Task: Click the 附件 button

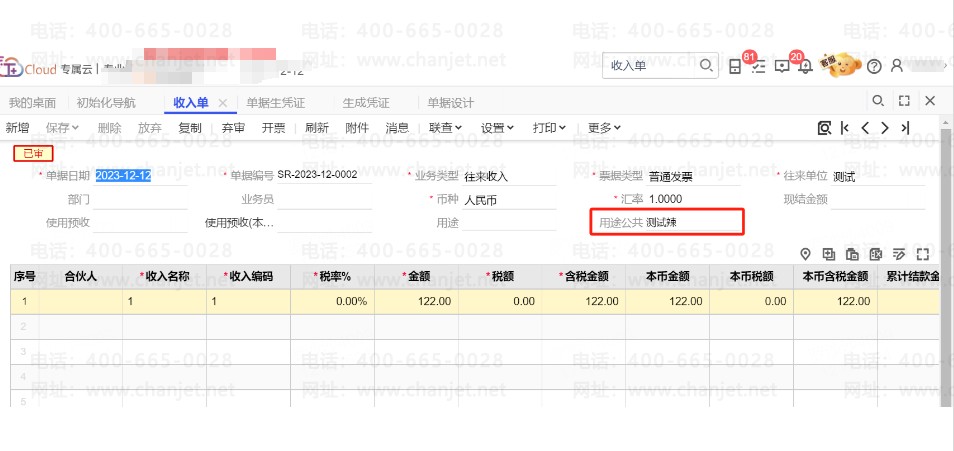Action: pyautogui.click(x=357, y=128)
